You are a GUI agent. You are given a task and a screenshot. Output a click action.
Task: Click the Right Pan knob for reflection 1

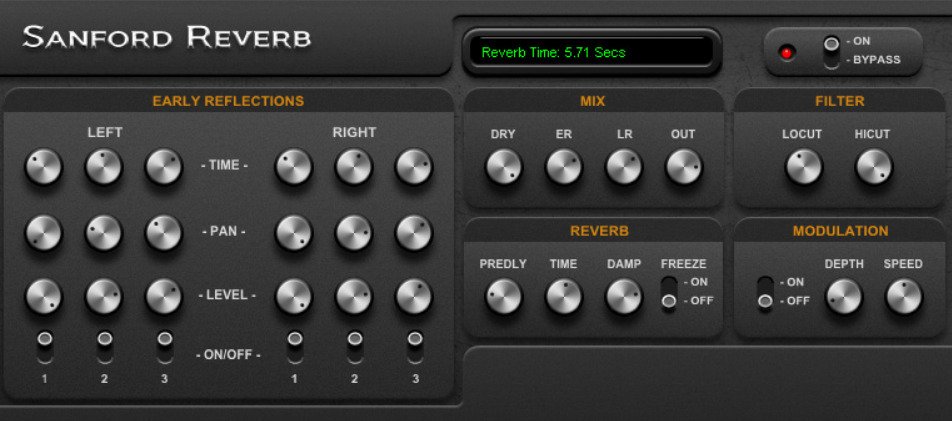(294, 233)
